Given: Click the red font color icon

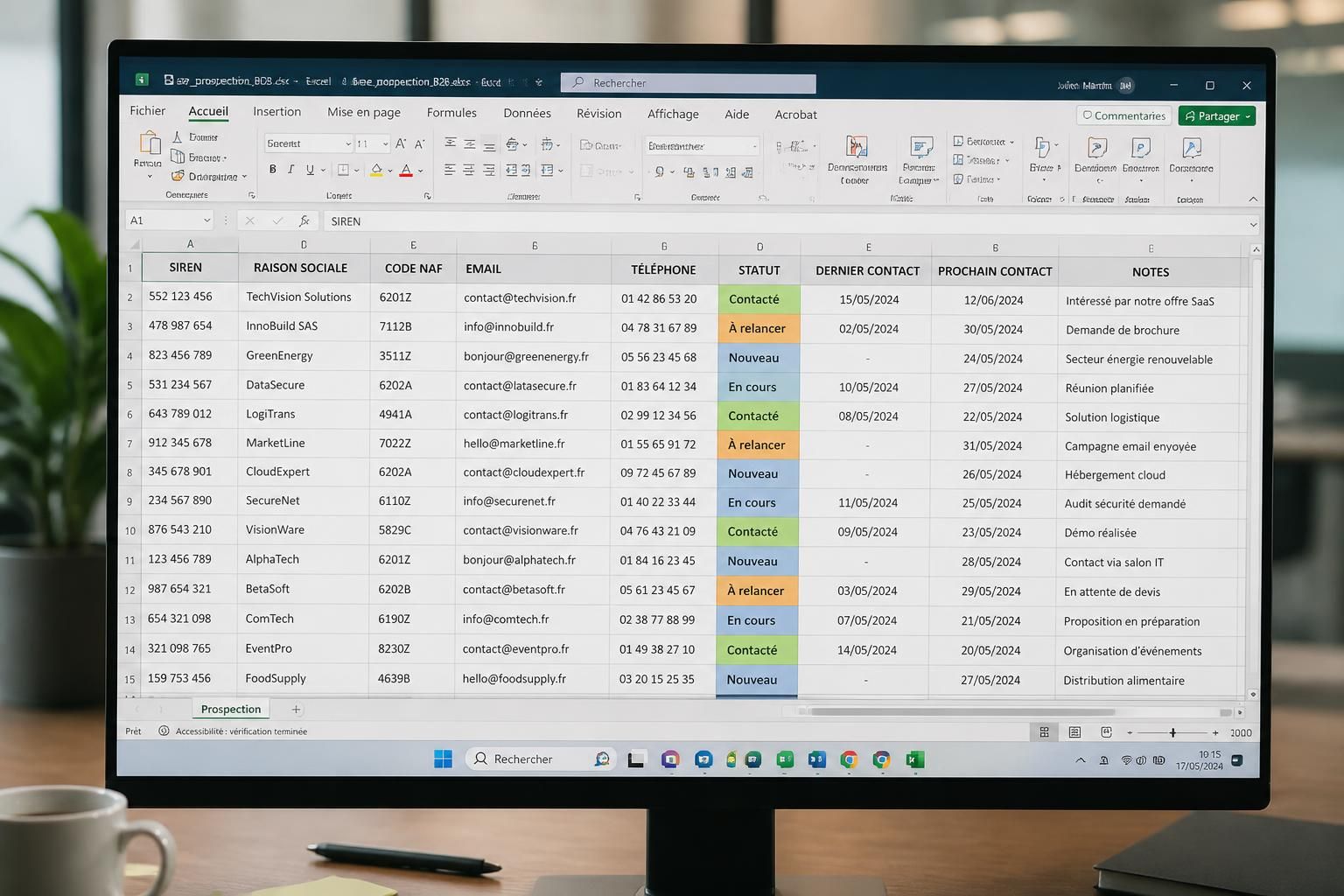Looking at the screenshot, I should click(x=406, y=170).
